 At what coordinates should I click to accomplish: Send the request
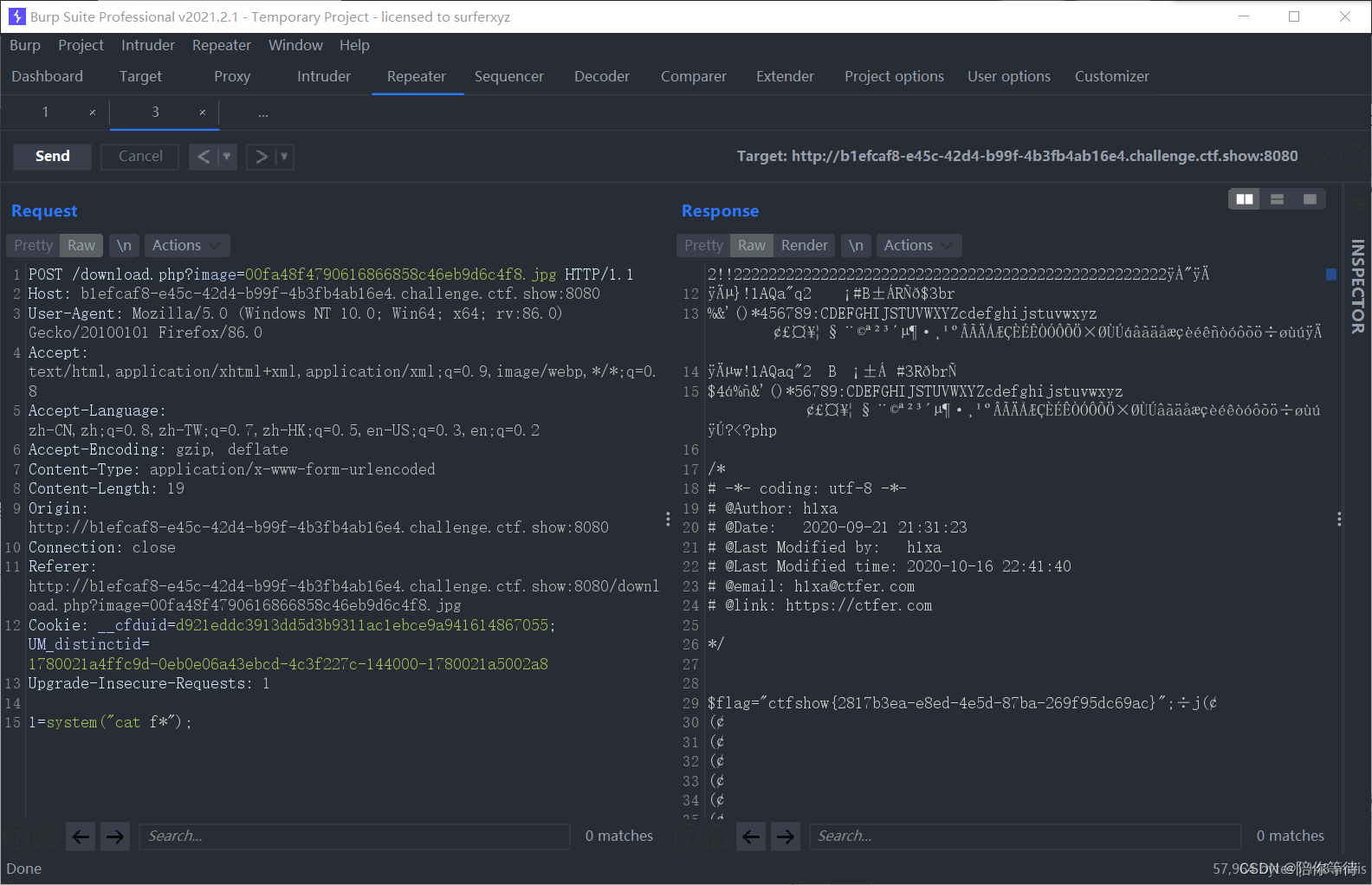[x=53, y=157]
